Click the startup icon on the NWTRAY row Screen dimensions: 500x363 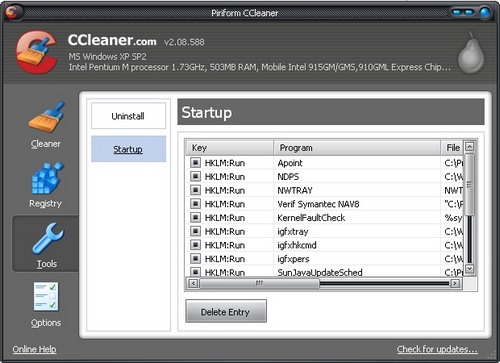(x=195, y=190)
